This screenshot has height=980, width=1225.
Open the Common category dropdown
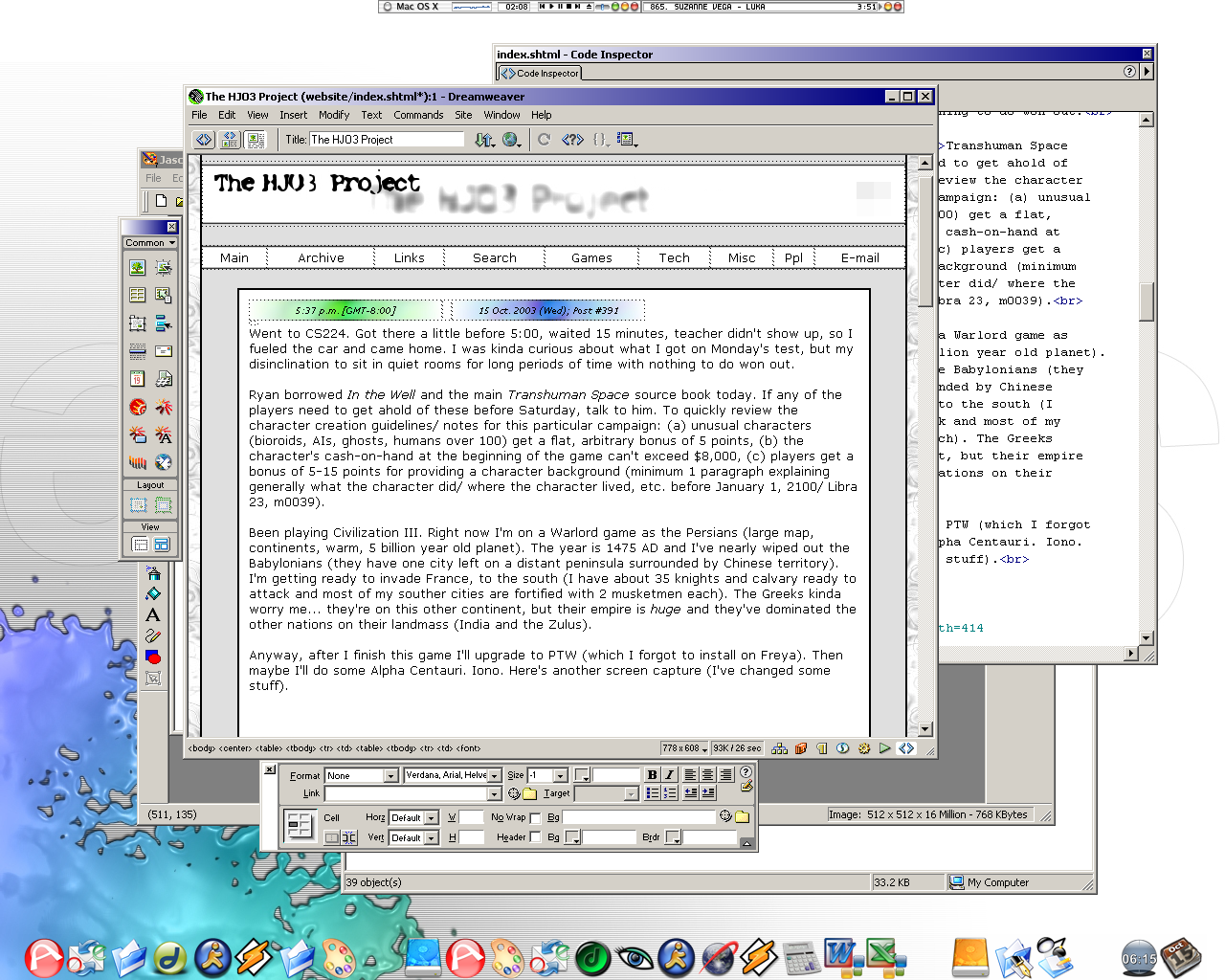coord(150,243)
